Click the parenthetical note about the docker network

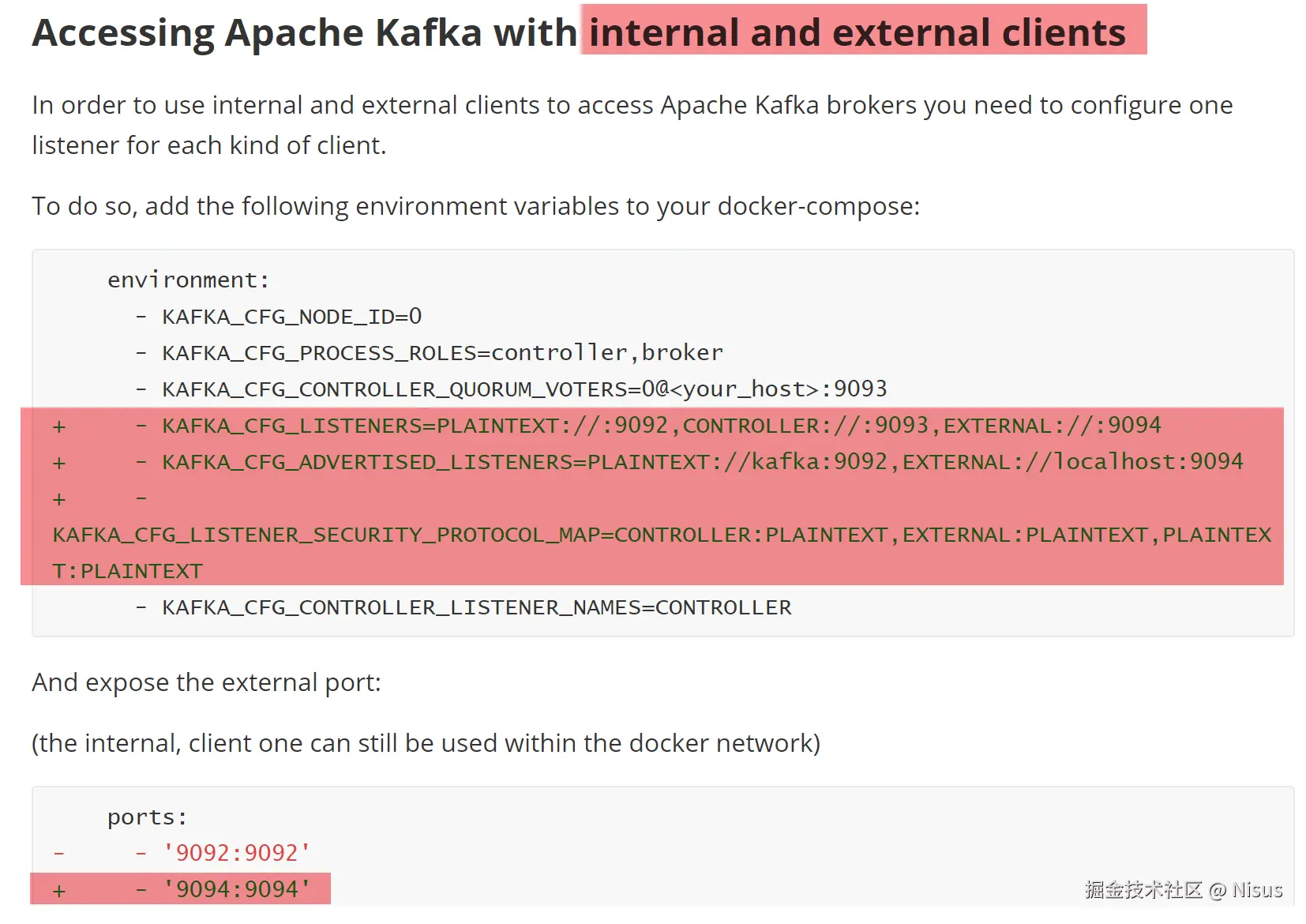click(x=426, y=743)
